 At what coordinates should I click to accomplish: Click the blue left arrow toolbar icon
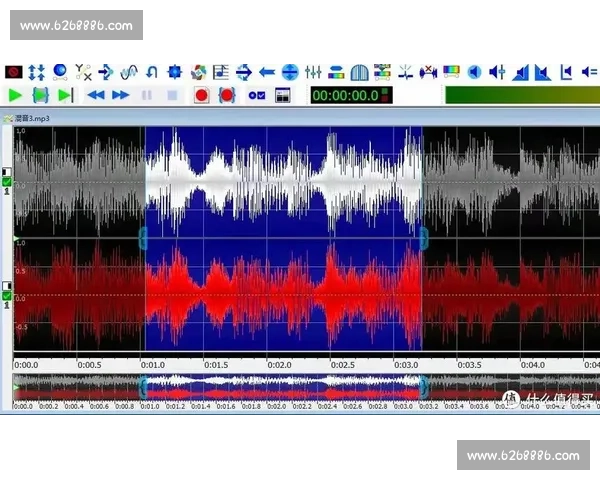tap(266, 72)
